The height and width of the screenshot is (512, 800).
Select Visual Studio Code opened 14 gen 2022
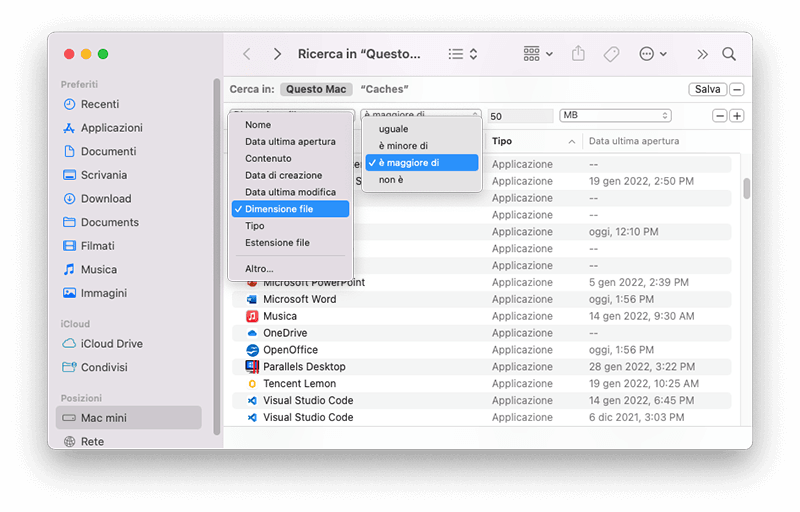coord(481,400)
